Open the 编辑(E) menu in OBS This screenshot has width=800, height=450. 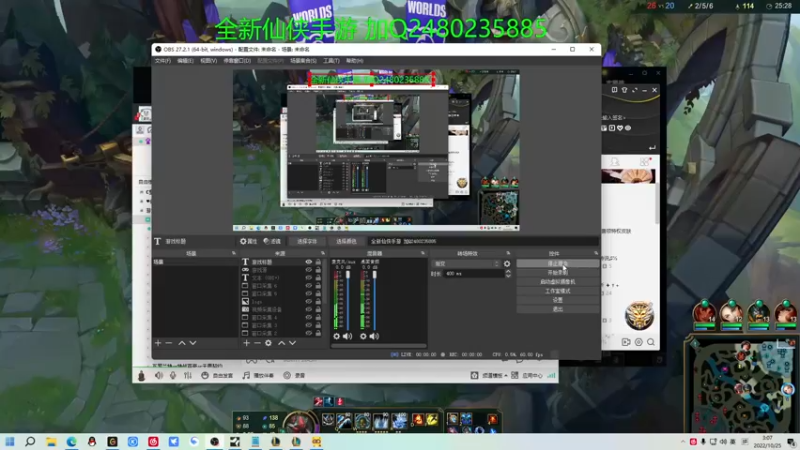tap(185, 61)
